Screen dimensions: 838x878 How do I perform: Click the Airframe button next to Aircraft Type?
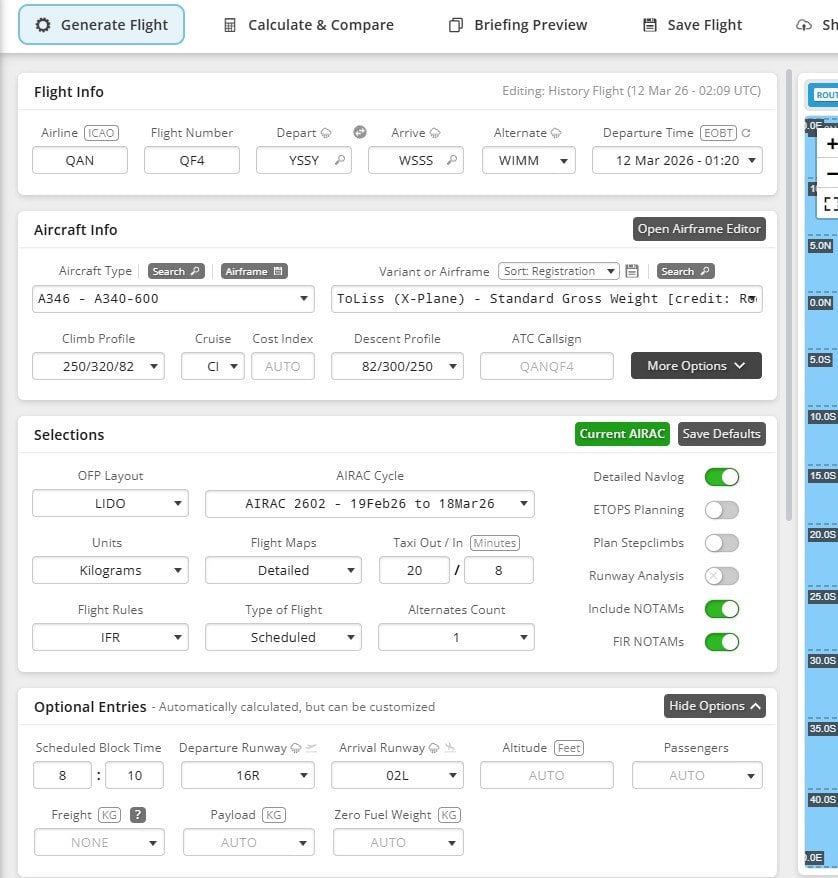point(255,271)
